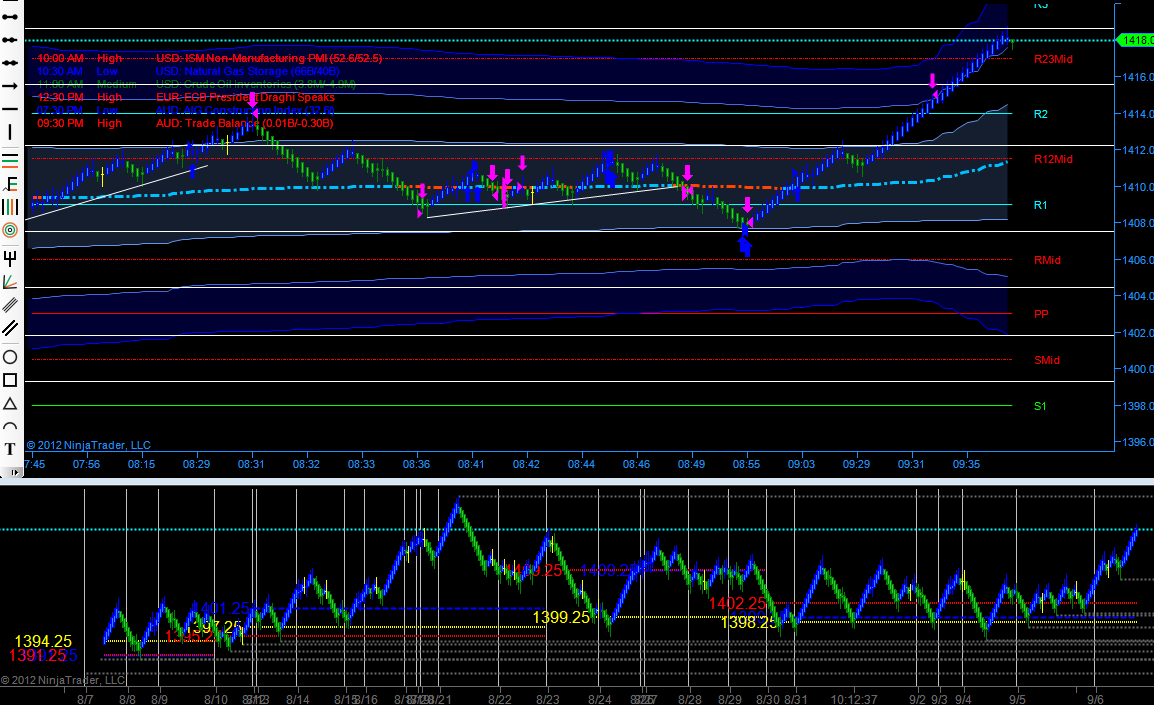This screenshot has width=1154, height=705.
Task: Click the PP pivot point label
Action: click(x=1041, y=314)
